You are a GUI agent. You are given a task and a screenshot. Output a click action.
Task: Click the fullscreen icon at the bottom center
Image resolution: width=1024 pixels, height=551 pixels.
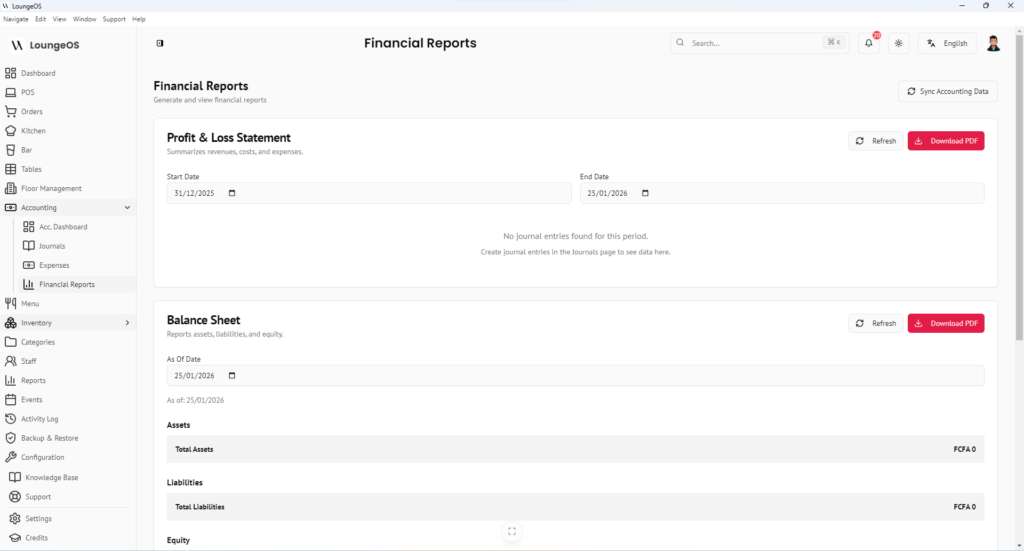pyautogui.click(x=512, y=531)
